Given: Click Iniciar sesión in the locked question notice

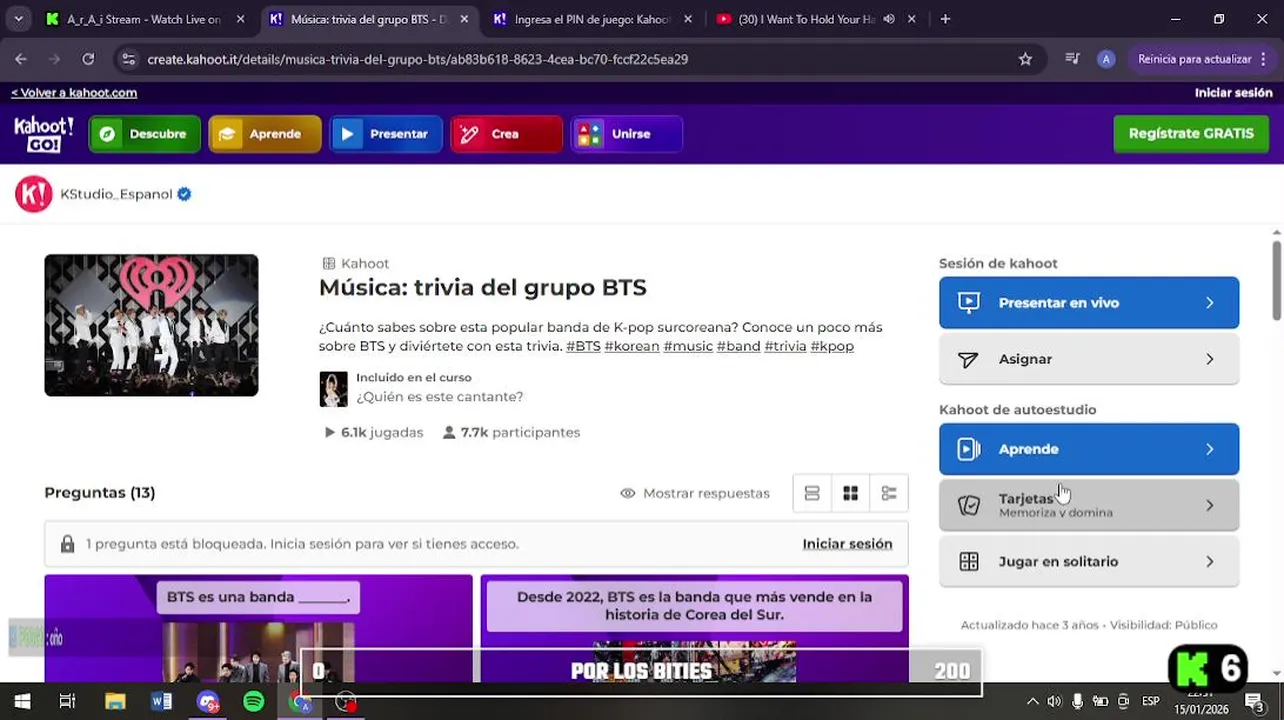Looking at the screenshot, I should click(x=847, y=544).
